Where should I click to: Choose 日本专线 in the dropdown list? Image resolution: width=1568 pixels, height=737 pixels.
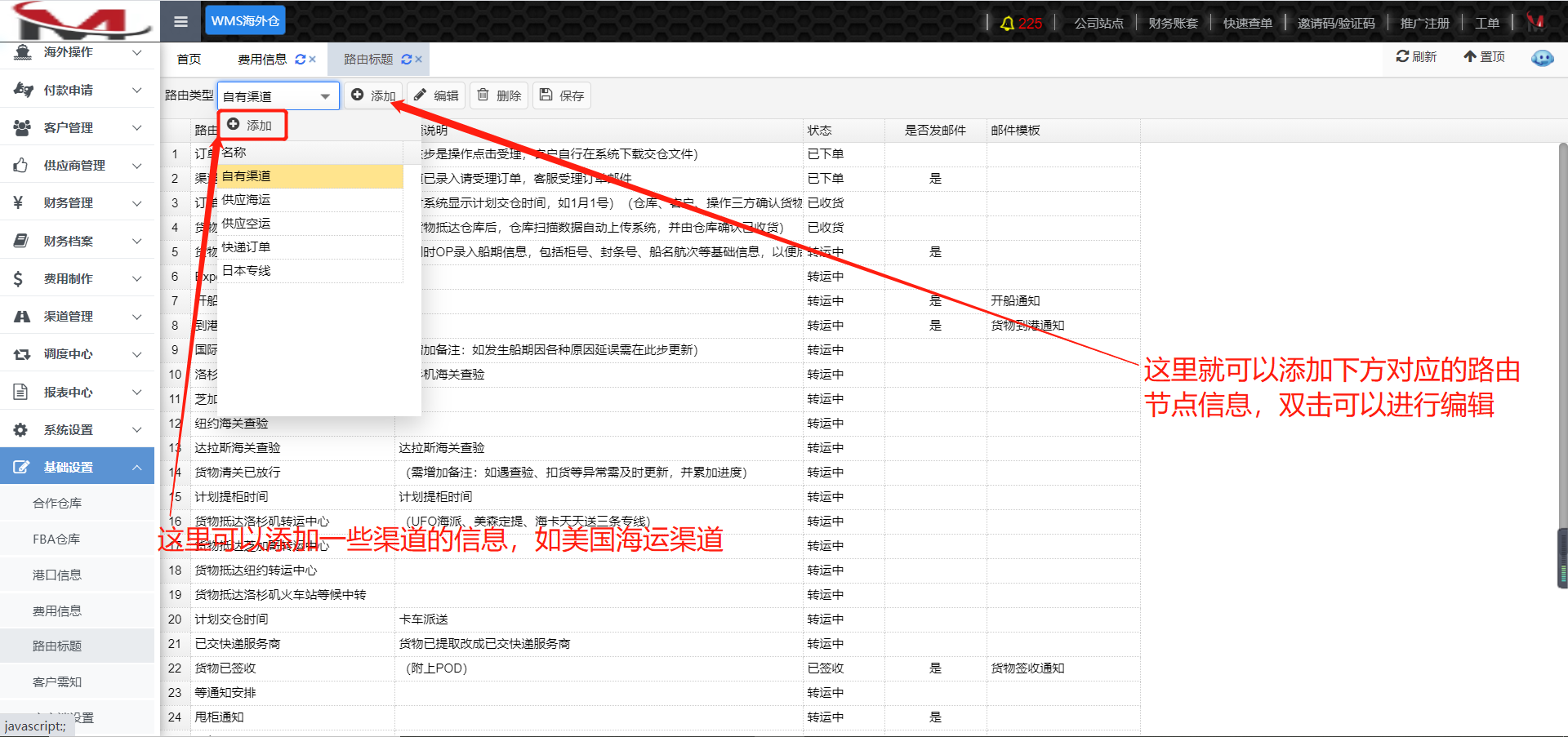[246, 271]
